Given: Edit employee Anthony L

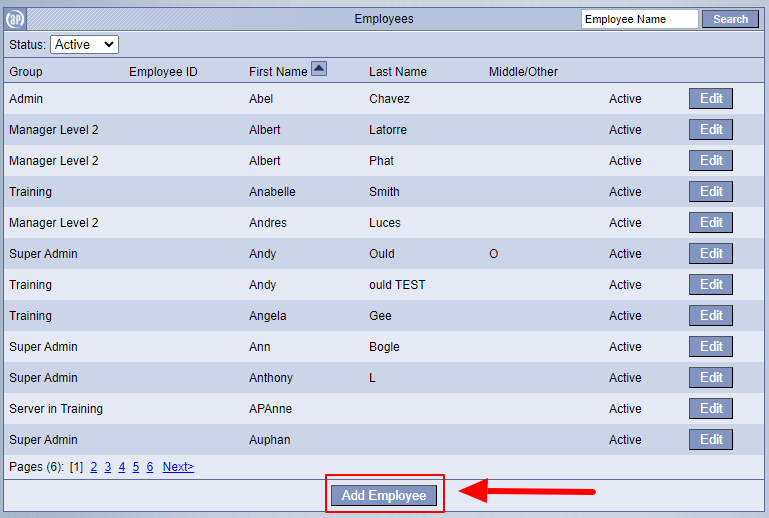Looking at the screenshot, I should [711, 377].
